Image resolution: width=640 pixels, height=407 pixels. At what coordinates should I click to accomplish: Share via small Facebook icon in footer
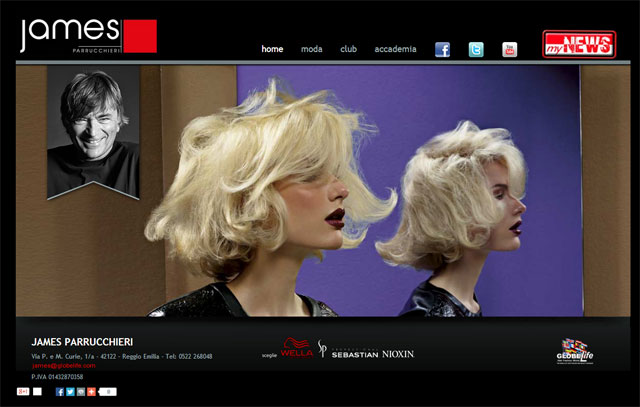pos(60,392)
